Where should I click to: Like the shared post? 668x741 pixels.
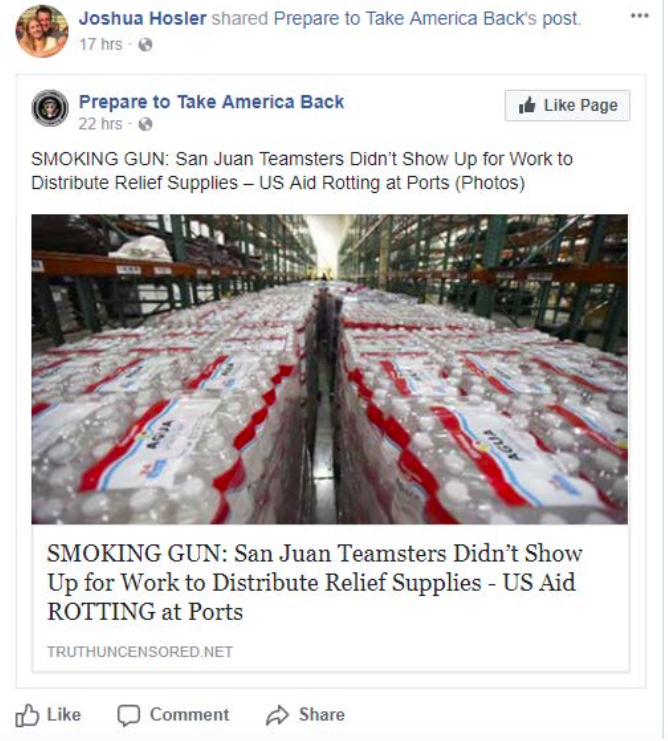coord(48,715)
